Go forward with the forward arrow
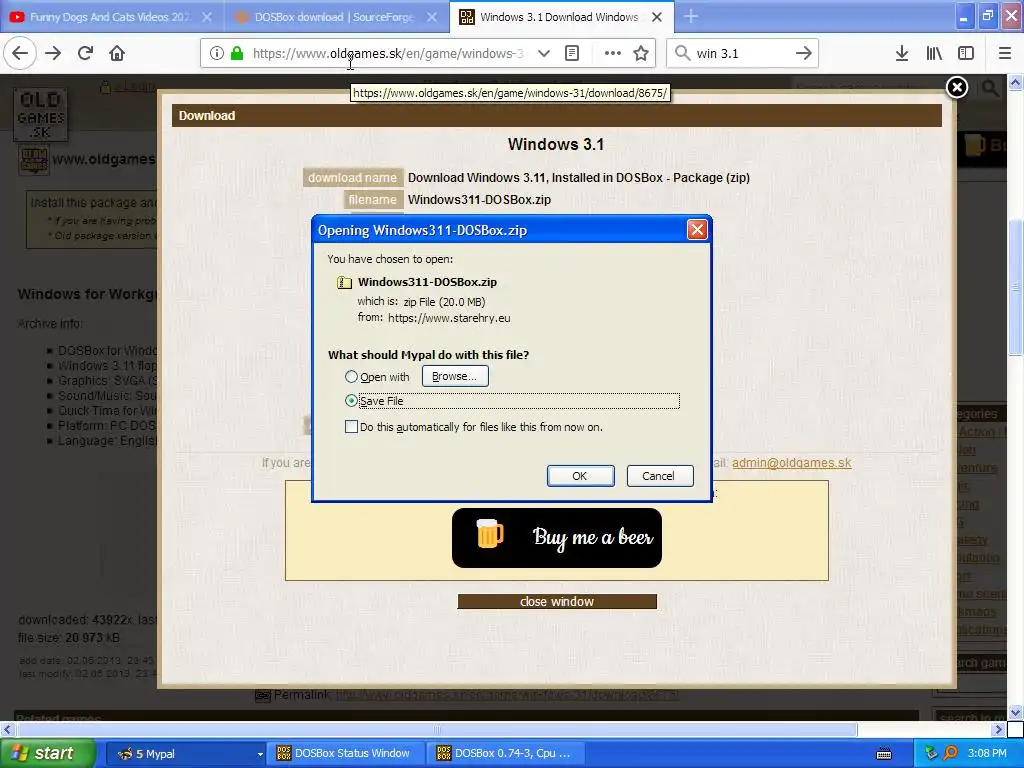The width and height of the screenshot is (1024, 768). (x=53, y=53)
